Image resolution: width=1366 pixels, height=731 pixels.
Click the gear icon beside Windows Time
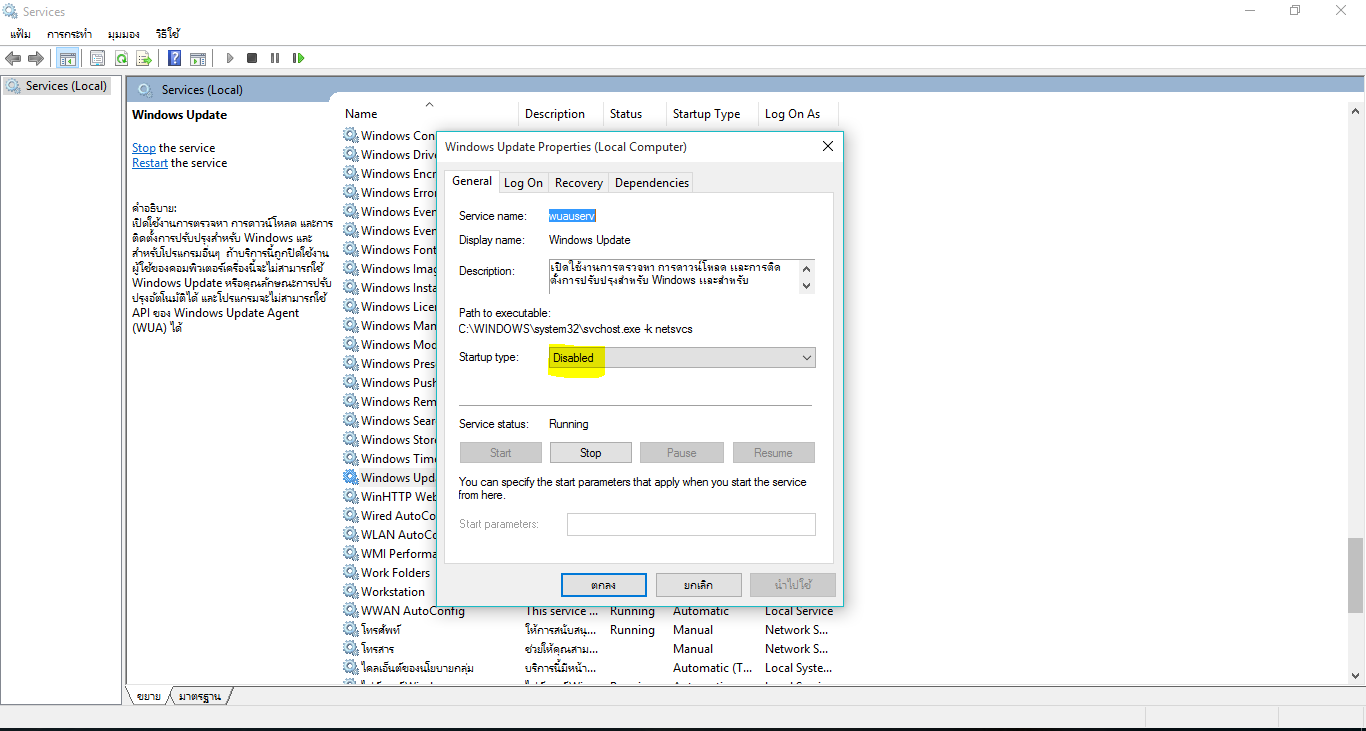[x=350, y=458]
